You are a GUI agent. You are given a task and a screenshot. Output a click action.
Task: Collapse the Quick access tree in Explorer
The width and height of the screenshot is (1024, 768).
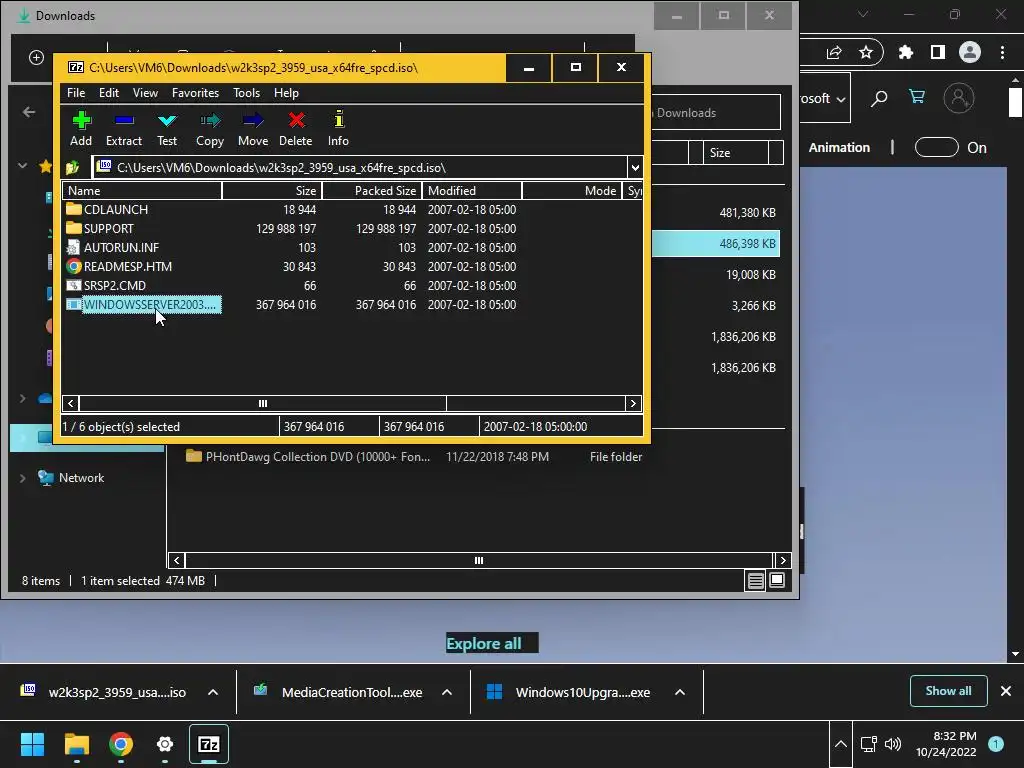coord(22,166)
